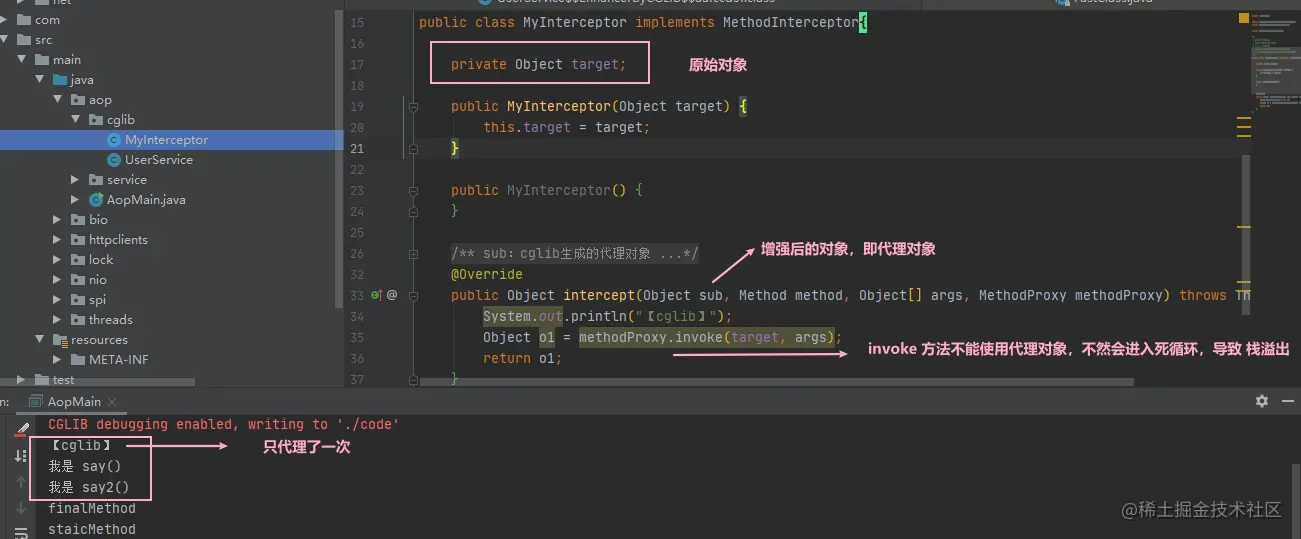
Task: Click the fold end marker at line 21
Action: click(412, 148)
